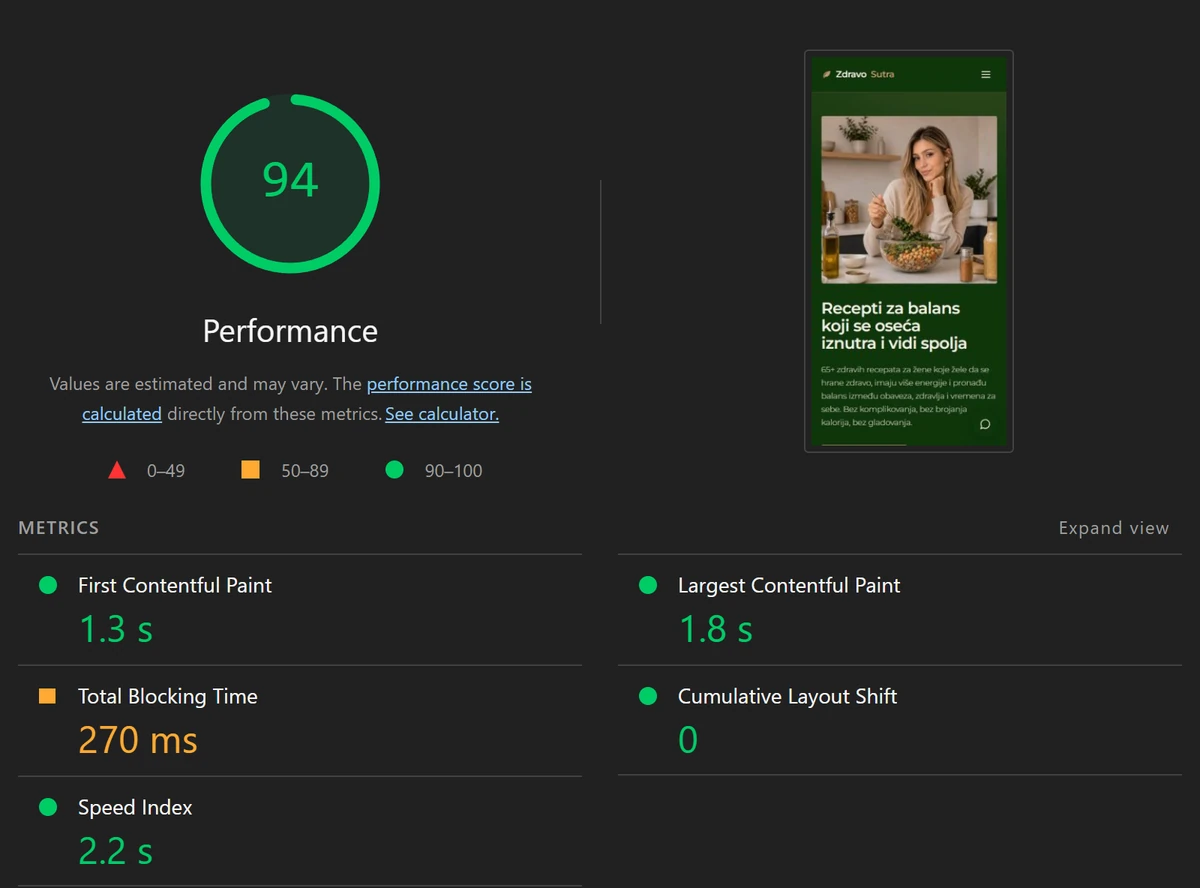Select the 'Total Blocking Time' metric label
Viewport: 1200px width, 888px height.
click(x=168, y=696)
